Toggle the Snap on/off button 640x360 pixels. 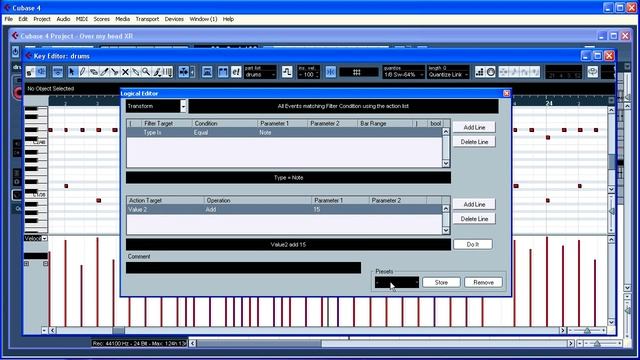click(x=331, y=72)
